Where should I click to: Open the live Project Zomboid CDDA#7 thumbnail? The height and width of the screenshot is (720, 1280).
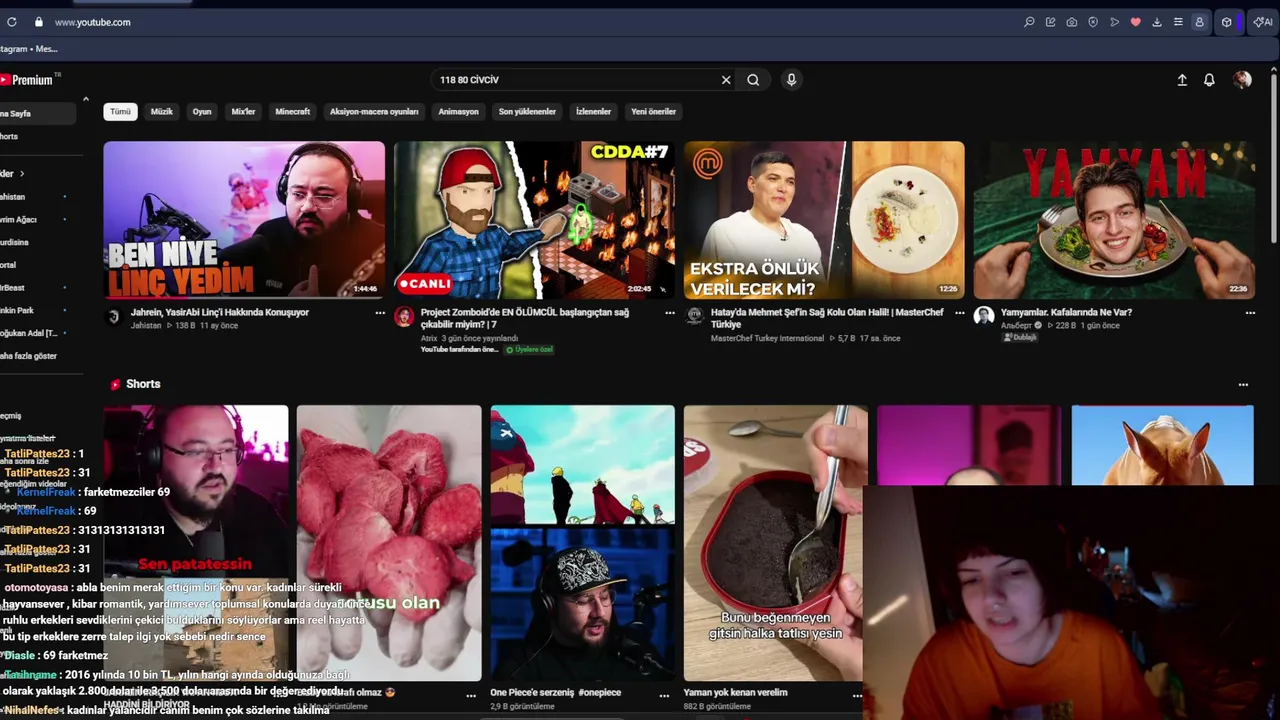tap(534, 220)
